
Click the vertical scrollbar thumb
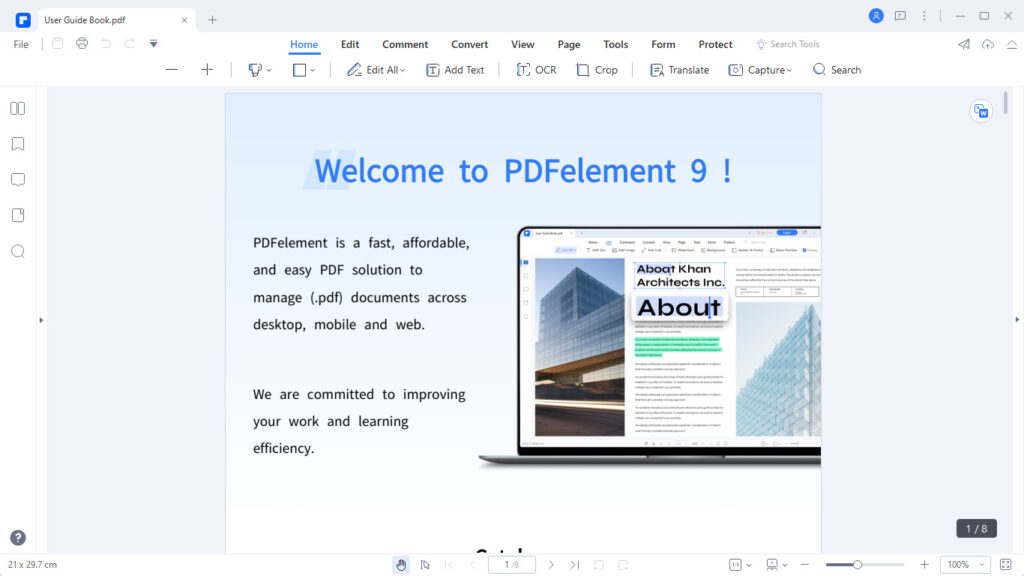[1005, 103]
